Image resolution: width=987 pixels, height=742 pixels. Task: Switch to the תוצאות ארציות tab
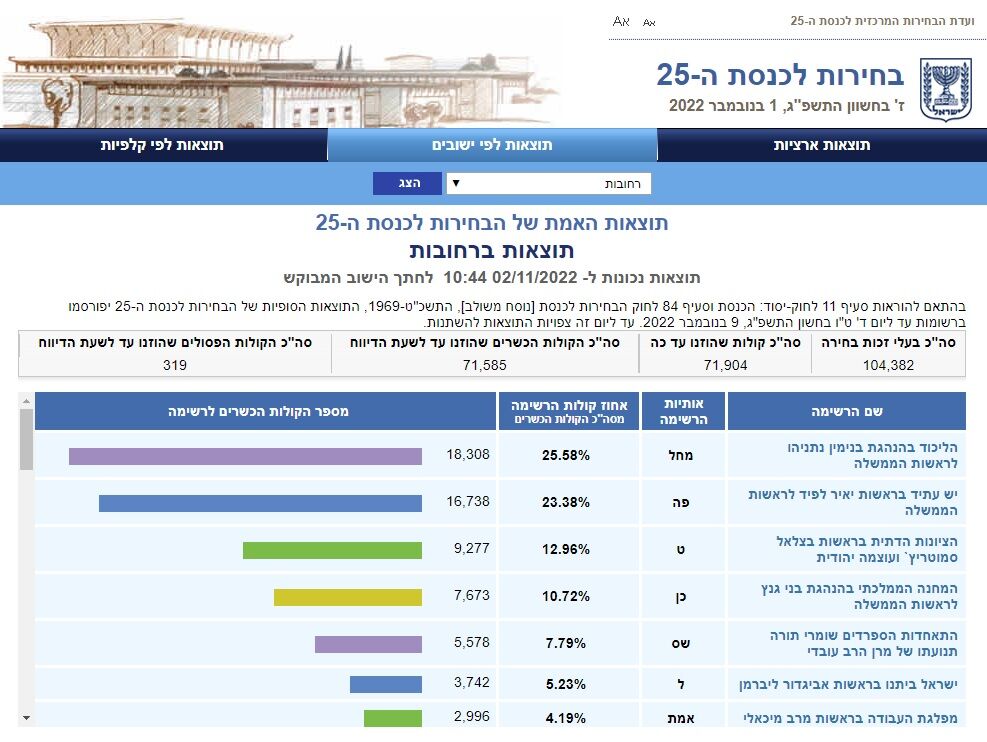822,145
